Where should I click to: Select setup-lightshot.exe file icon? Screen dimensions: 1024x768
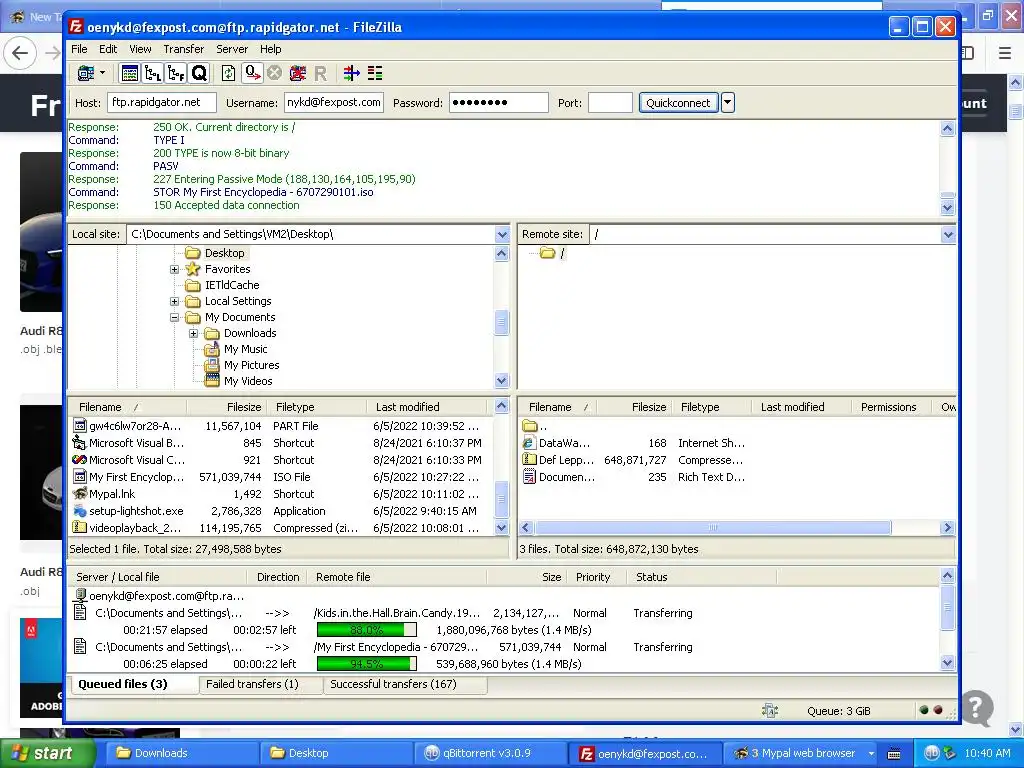[80, 511]
